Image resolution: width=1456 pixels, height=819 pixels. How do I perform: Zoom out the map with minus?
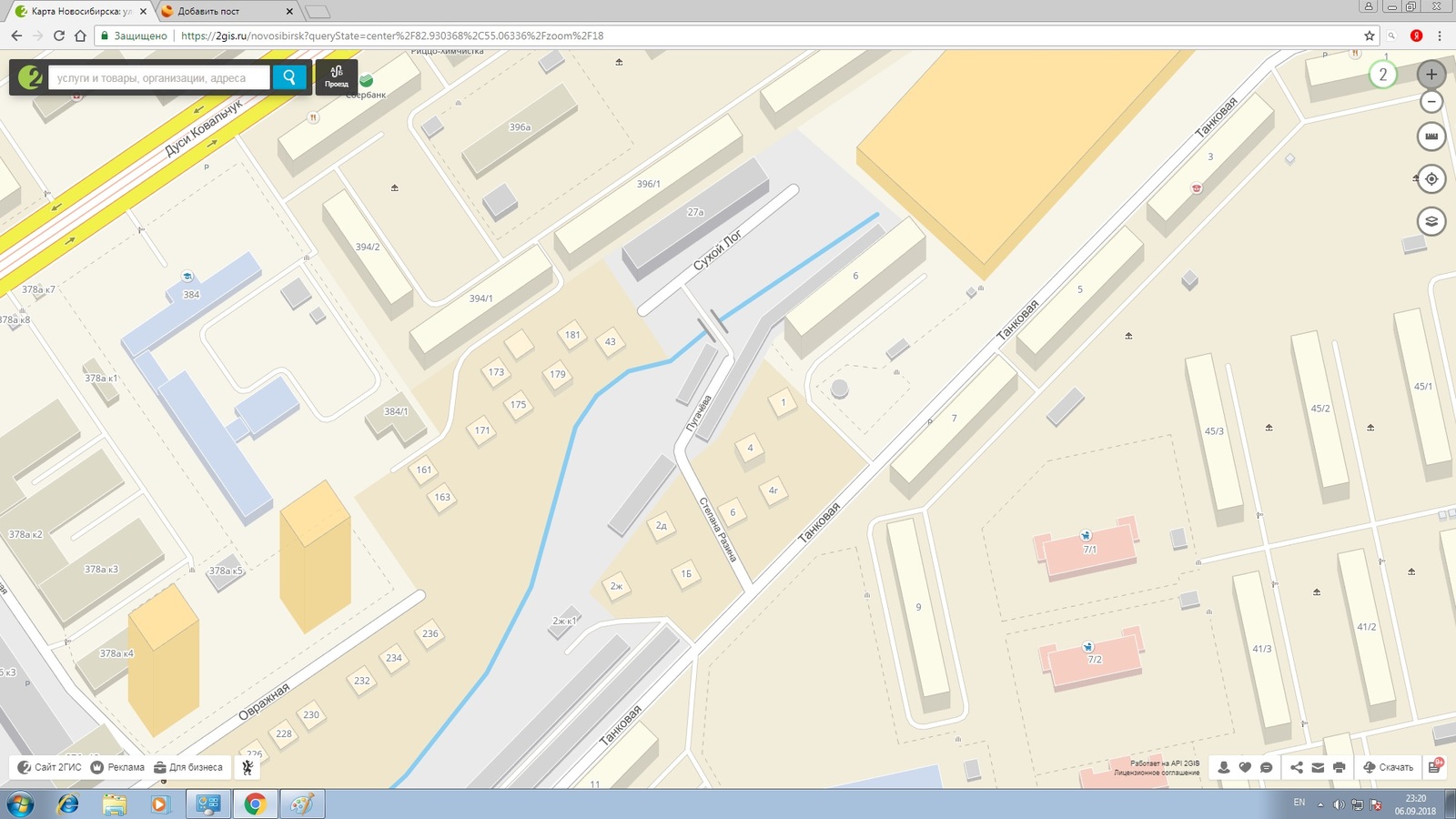click(1431, 101)
